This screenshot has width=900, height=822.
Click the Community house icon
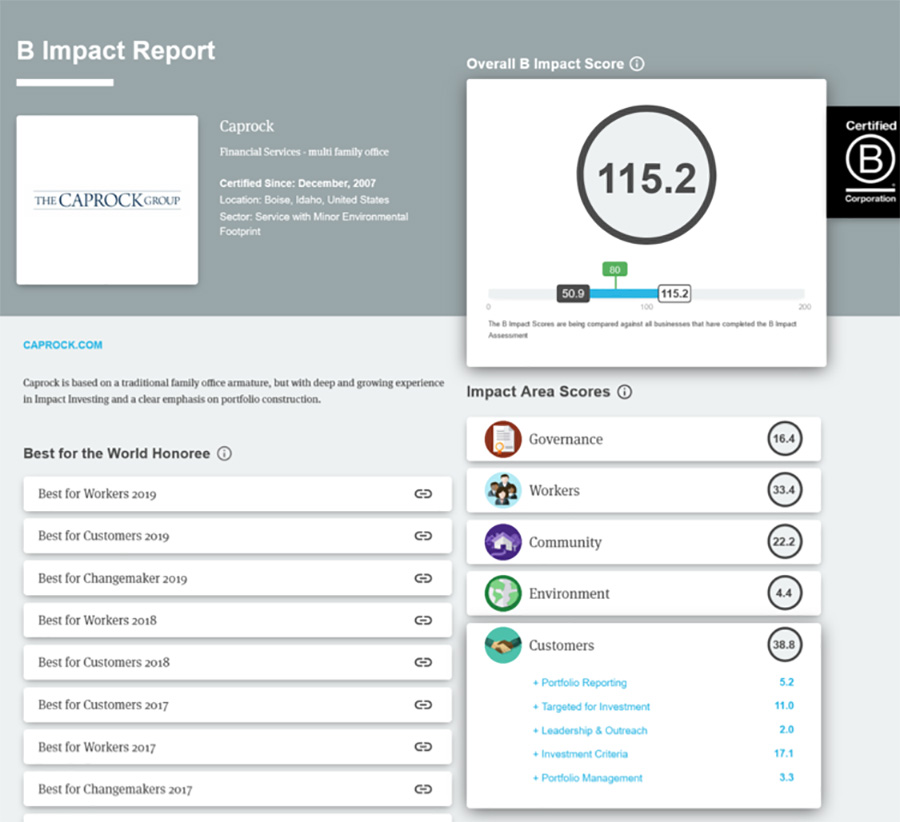point(503,542)
